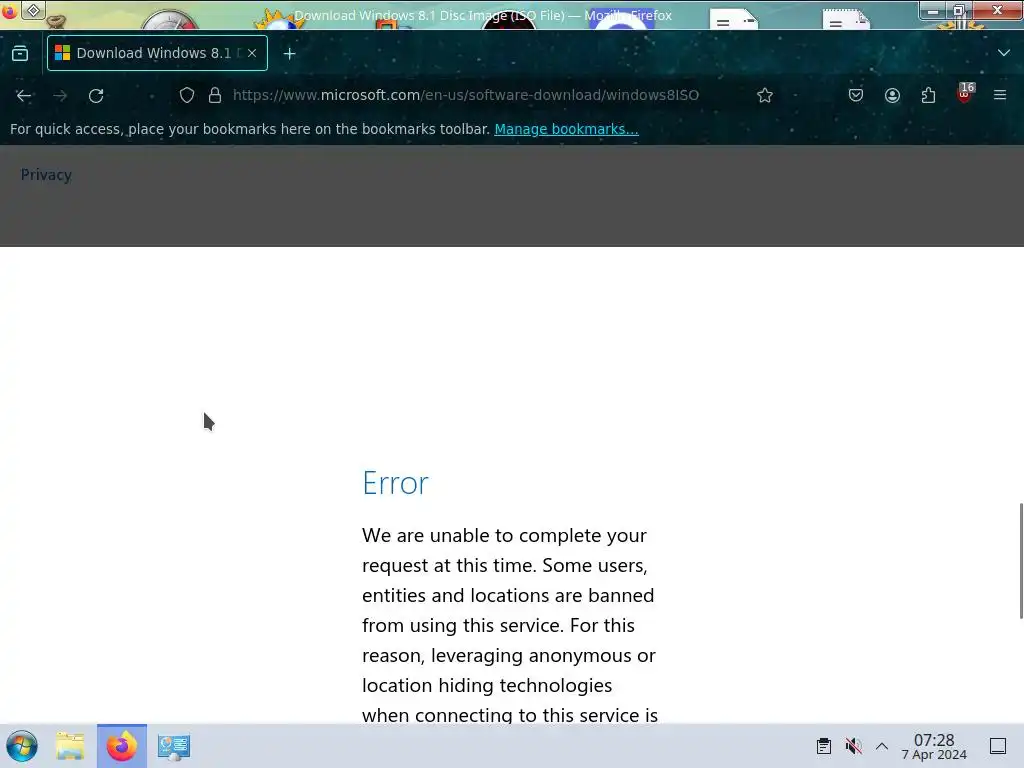
Task: Open the Privacy footer link
Action: coord(46,174)
